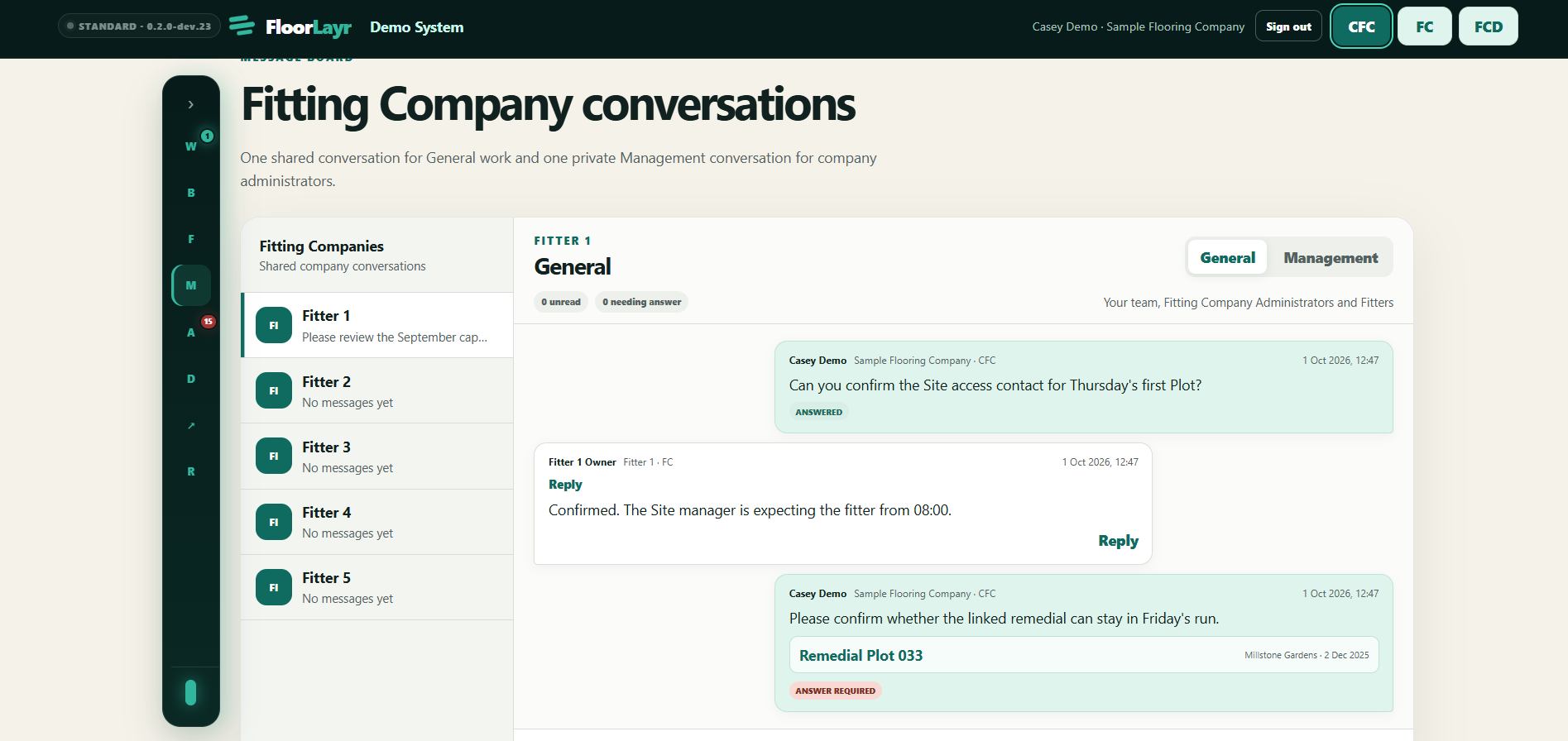Switch role to FC
The height and width of the screenshot is (741, 1568).
tap(1424, 26)
